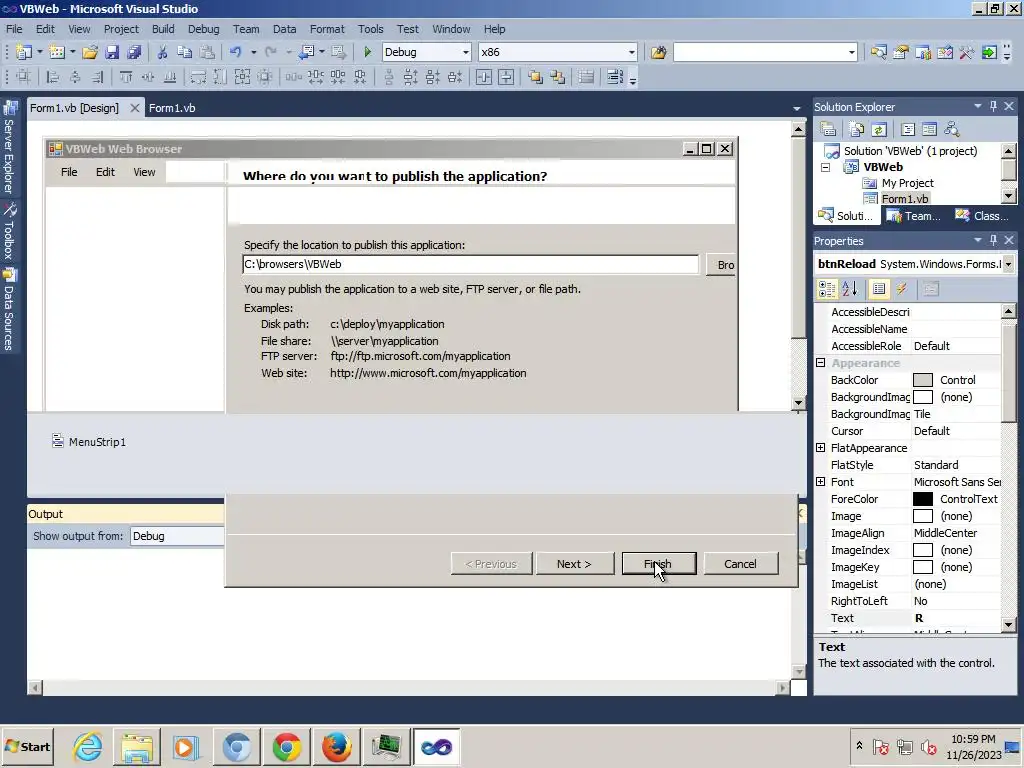This screenshot has height=768, width=1024.
Task: Open the Show output from dropdown
Action: [177, 536]
